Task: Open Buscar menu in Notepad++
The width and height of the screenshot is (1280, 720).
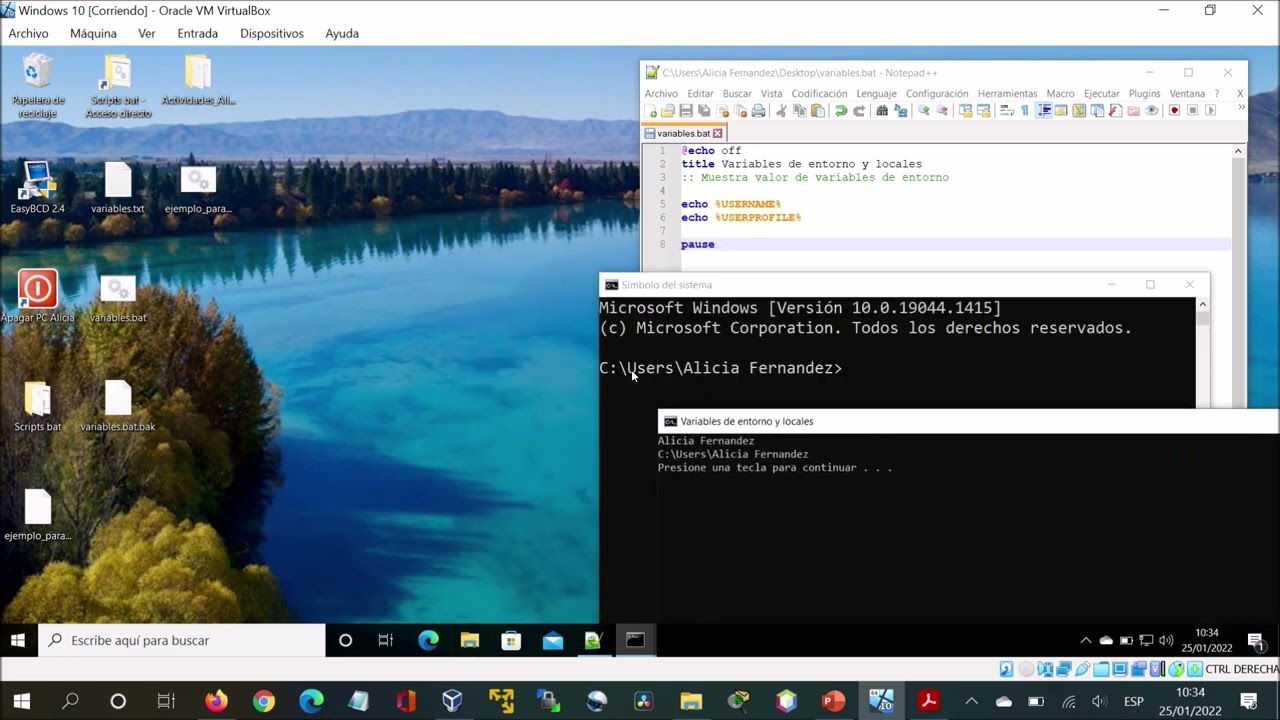Action: click(x=737, y=93)
